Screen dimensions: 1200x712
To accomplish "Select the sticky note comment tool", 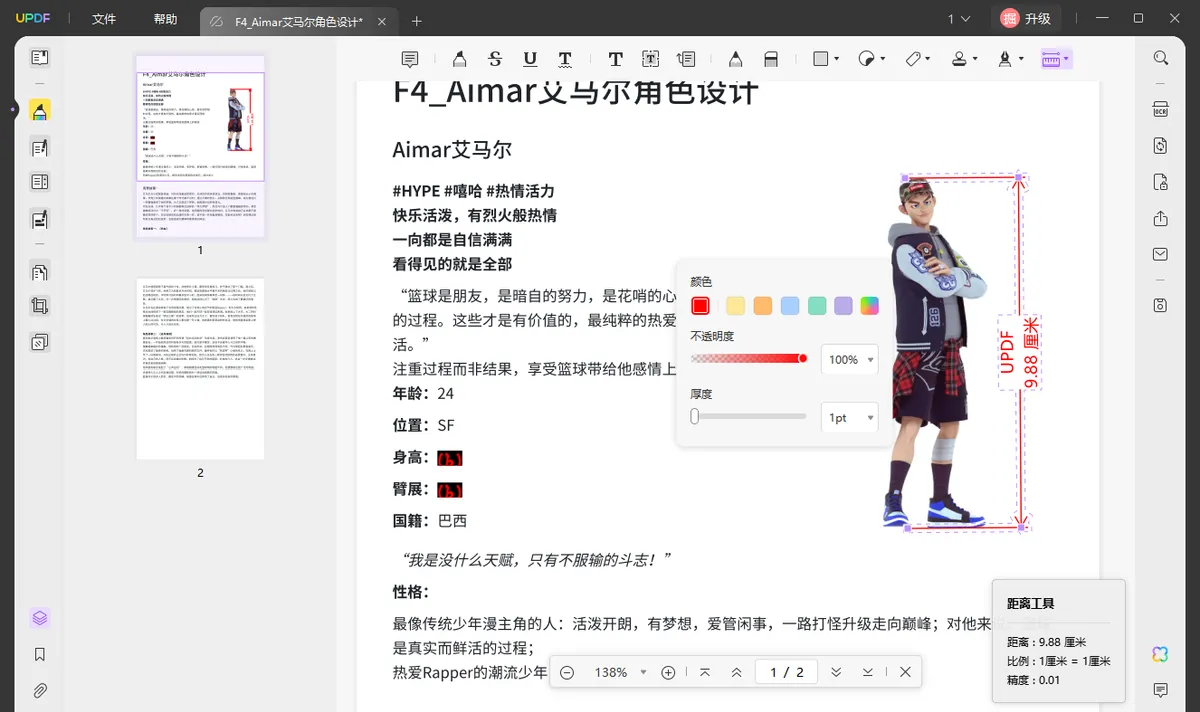I will pos(410,59).
